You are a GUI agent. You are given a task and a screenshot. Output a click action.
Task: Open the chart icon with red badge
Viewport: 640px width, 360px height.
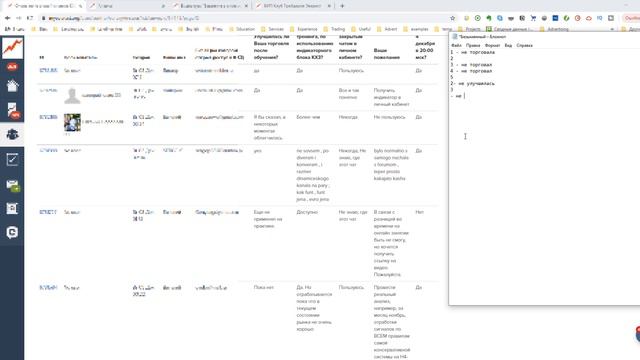point(12,110)
